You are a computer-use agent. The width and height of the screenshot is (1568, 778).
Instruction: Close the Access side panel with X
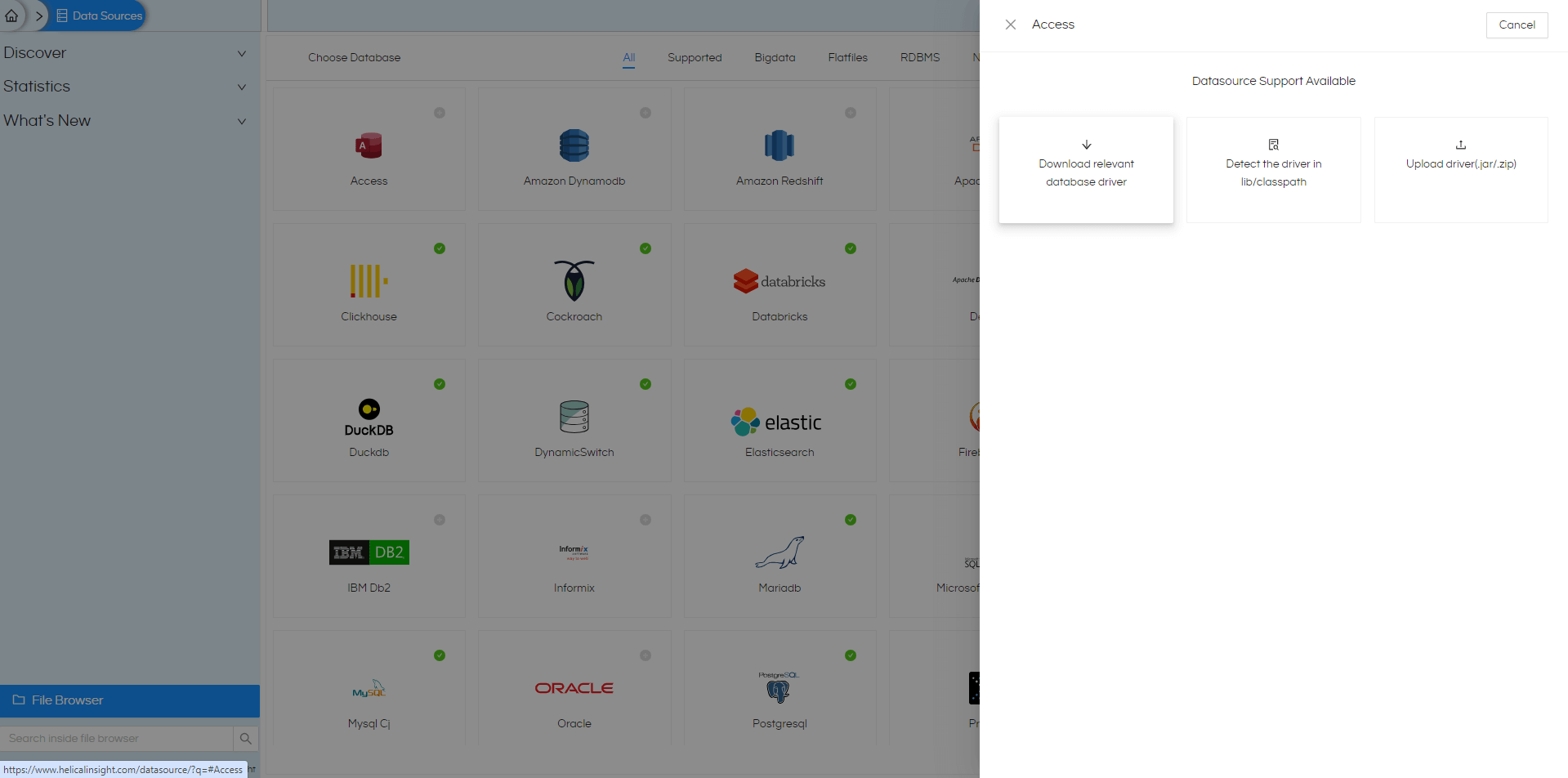[1011, 25]
